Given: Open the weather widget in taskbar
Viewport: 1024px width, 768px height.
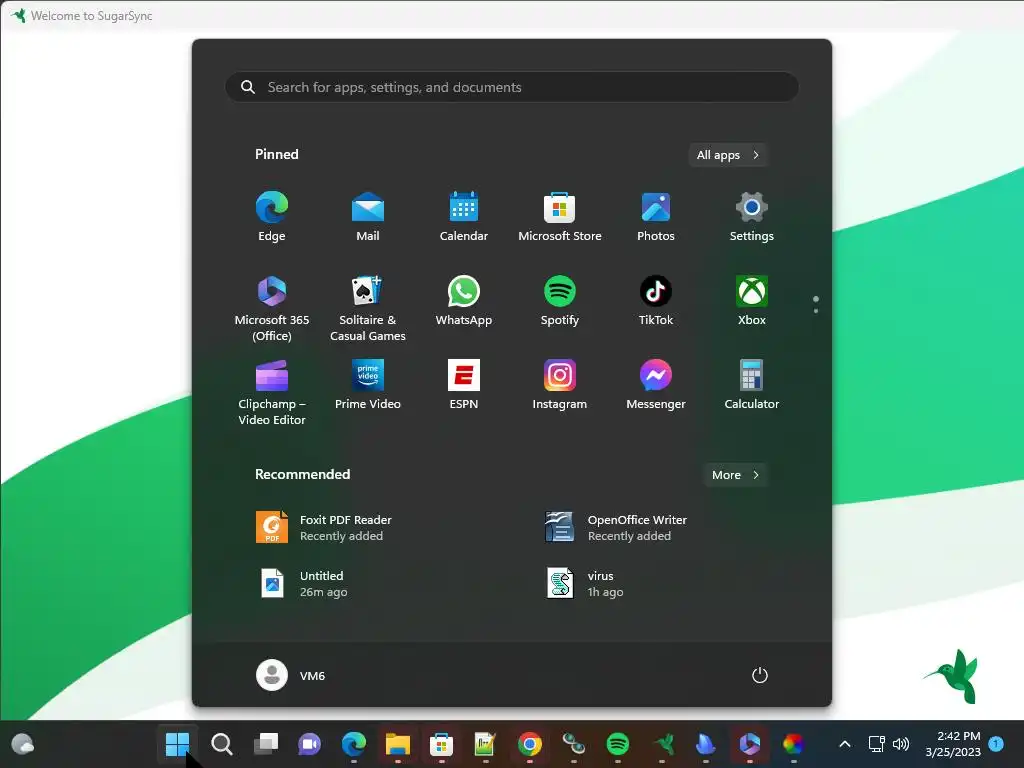Looking at the screenshot, I should tap(23, 744).
